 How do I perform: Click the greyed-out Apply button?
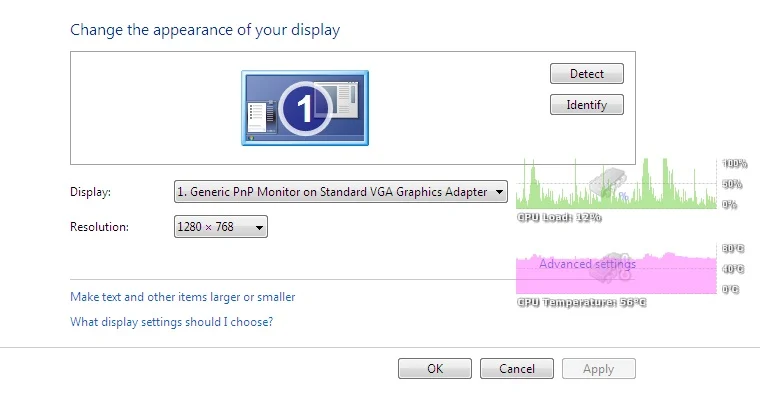point(599,369)
